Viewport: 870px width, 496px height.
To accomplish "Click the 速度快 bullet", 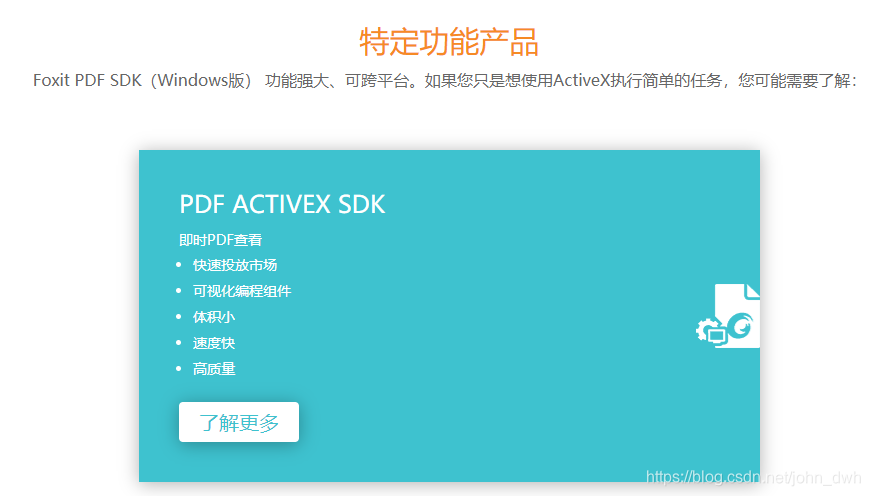I will pos(214,343).
